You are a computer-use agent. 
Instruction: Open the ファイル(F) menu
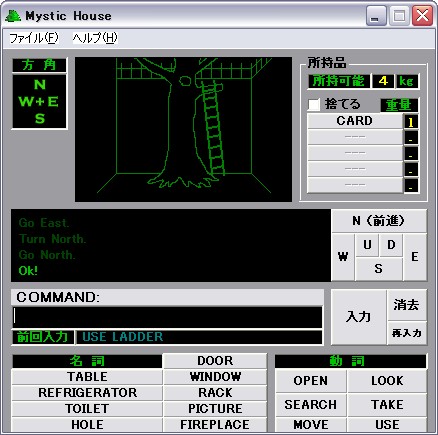click(x=34, y=38)
